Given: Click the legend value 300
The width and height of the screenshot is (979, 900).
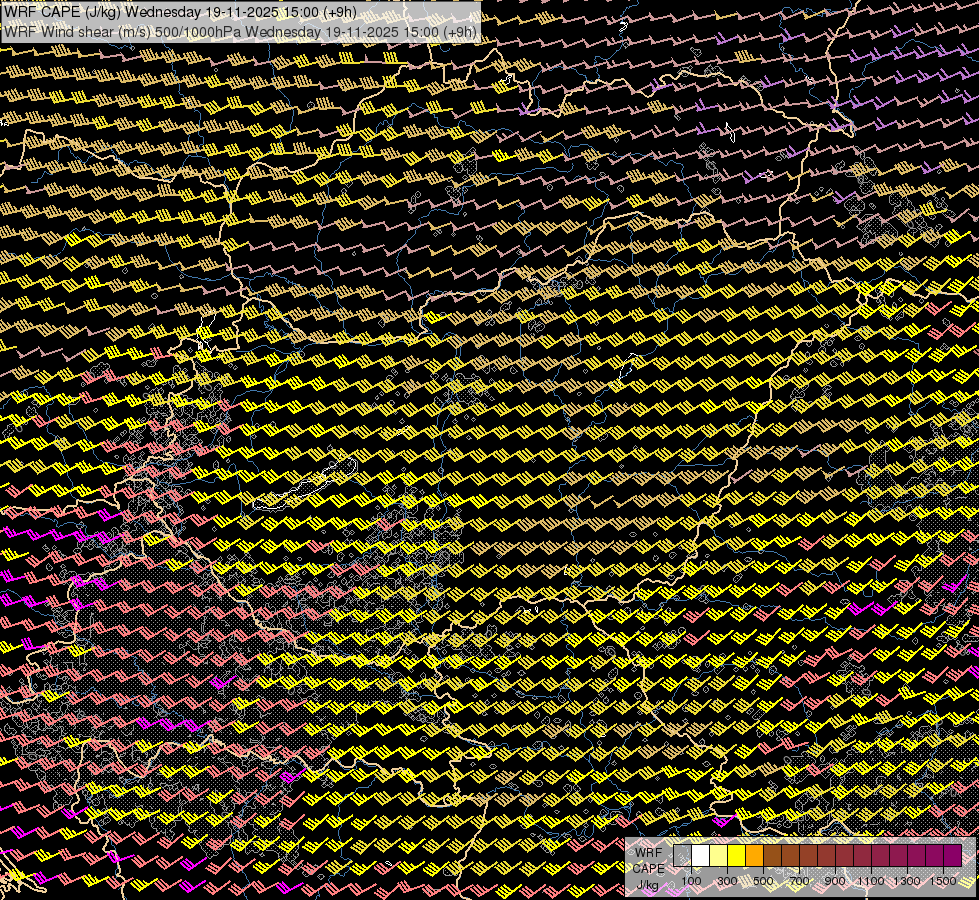Looking at the screenshot, I should tap(727, 881).
